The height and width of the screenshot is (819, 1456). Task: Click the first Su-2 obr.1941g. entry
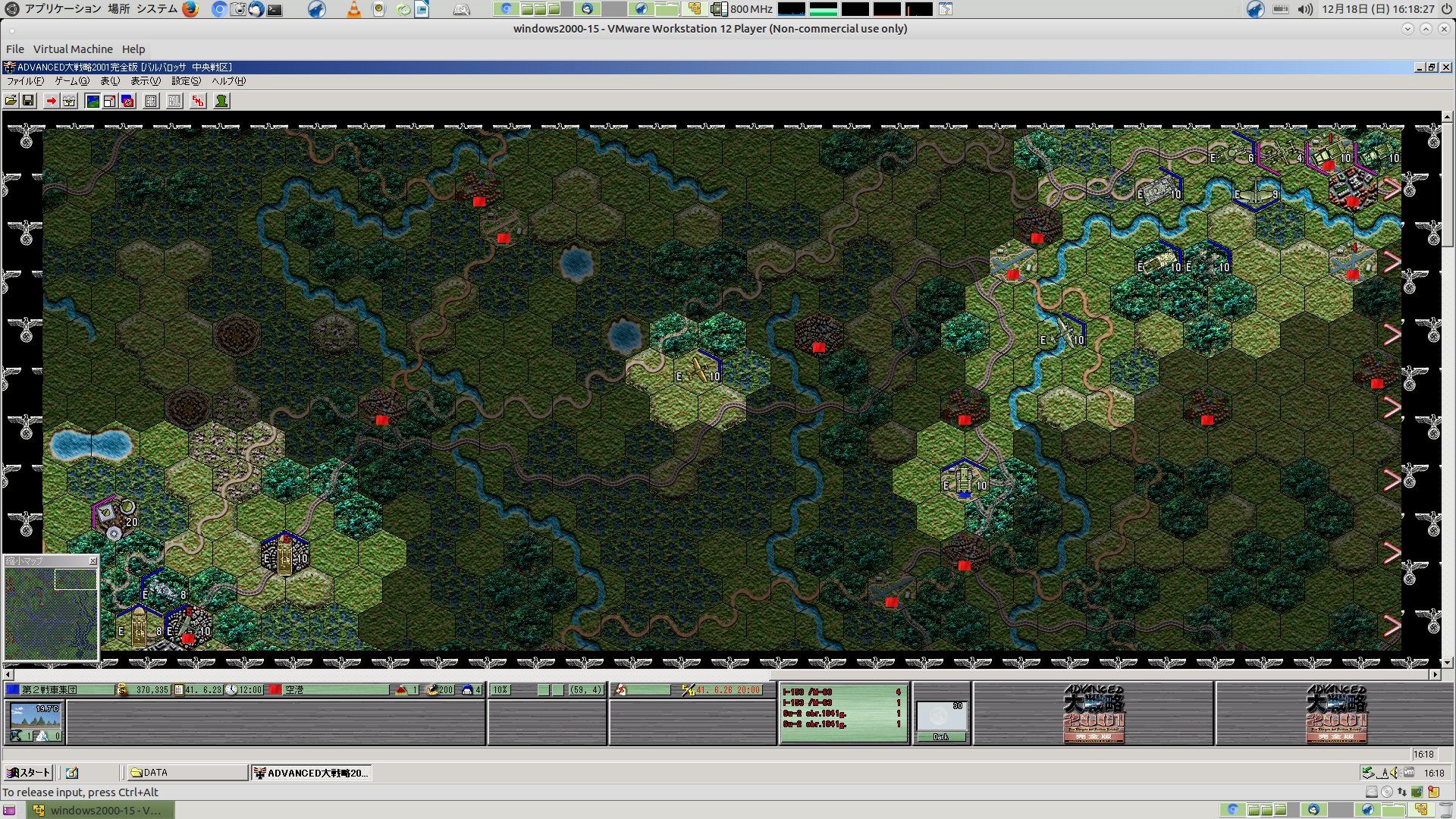pos(842,714)
